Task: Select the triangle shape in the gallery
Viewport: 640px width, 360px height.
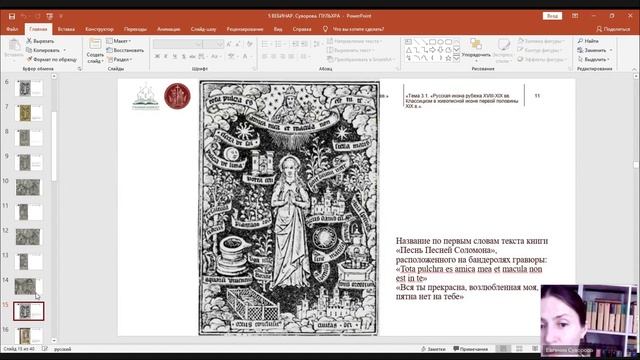Action: [x=408, y=50]
